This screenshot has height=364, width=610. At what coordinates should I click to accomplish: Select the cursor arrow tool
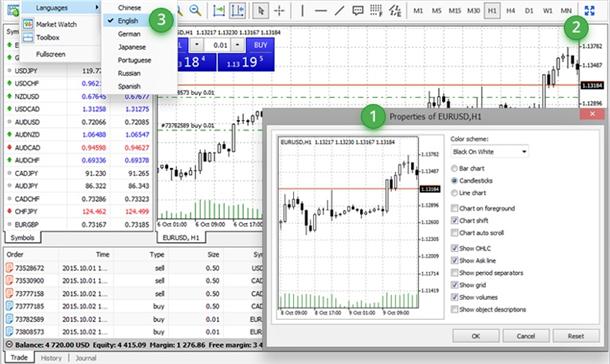coord(260,10)
